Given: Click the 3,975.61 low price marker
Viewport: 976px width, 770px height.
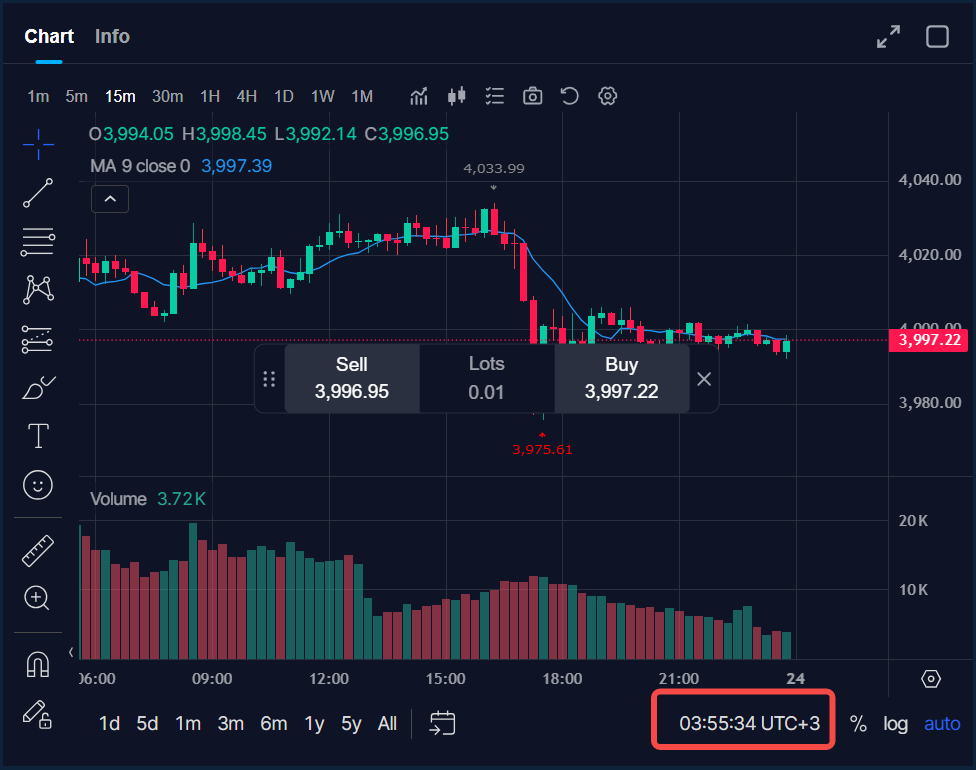Looking at the screenshot, I should pyautogui.click(x=542, y=449).
